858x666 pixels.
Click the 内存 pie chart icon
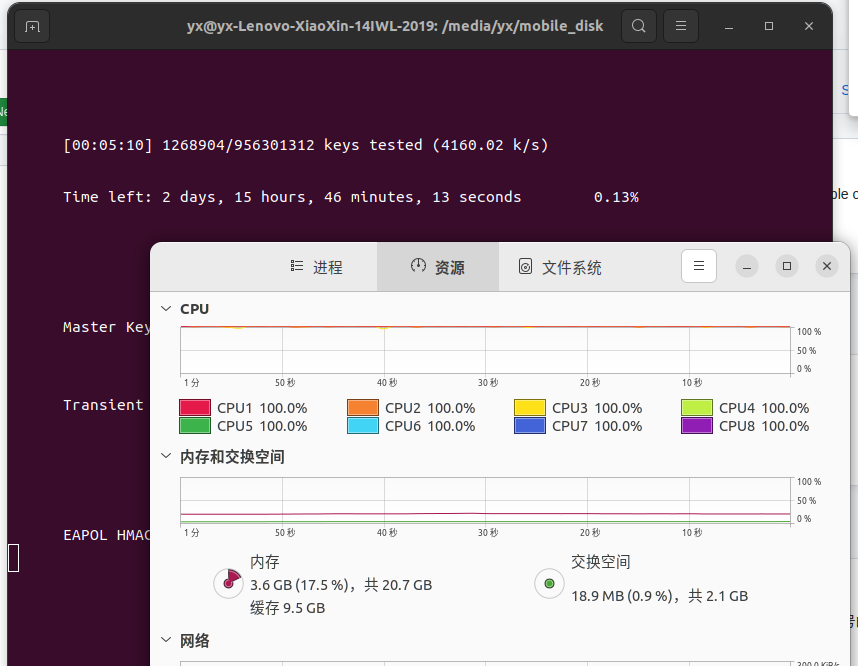[x=229, y=583]
